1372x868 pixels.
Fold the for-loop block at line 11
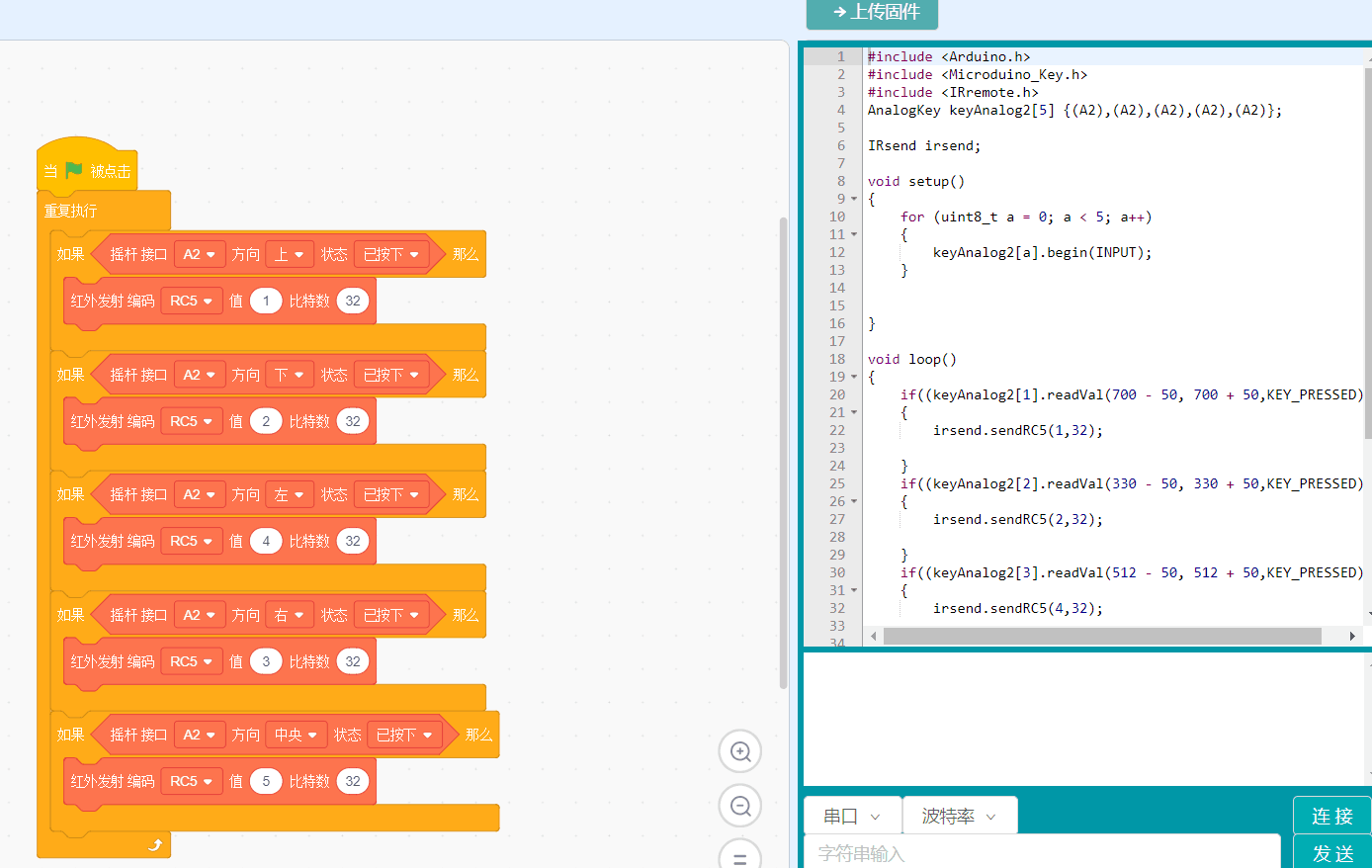point(854,234)
